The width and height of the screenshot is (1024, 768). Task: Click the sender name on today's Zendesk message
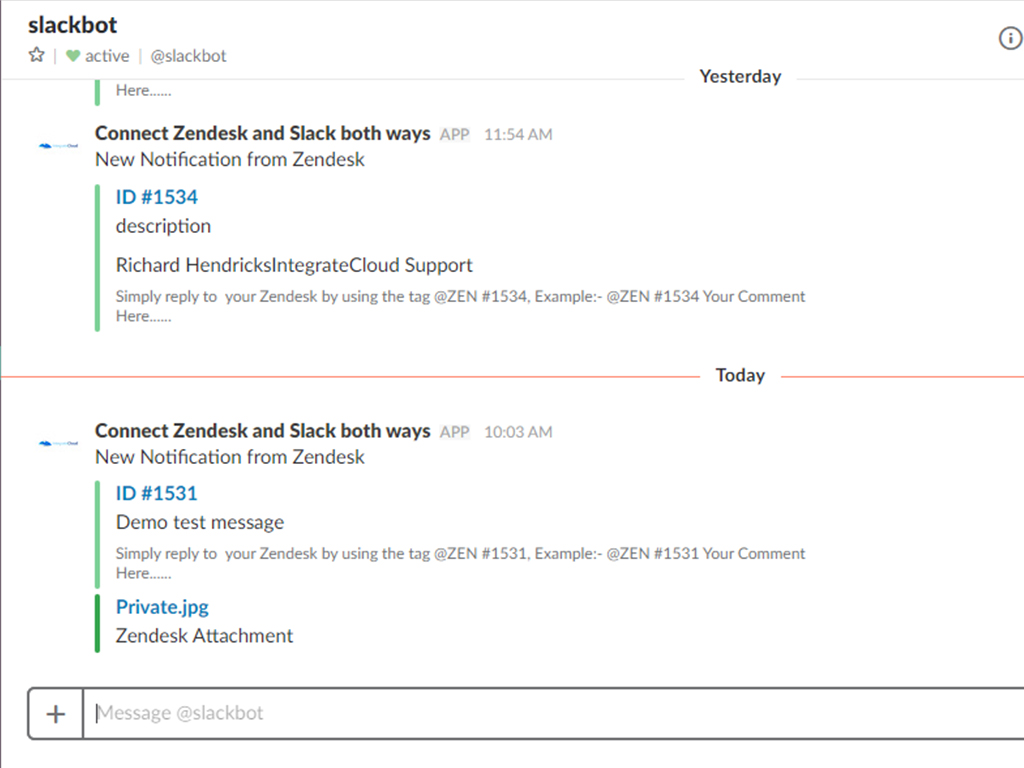pos(263,431)
